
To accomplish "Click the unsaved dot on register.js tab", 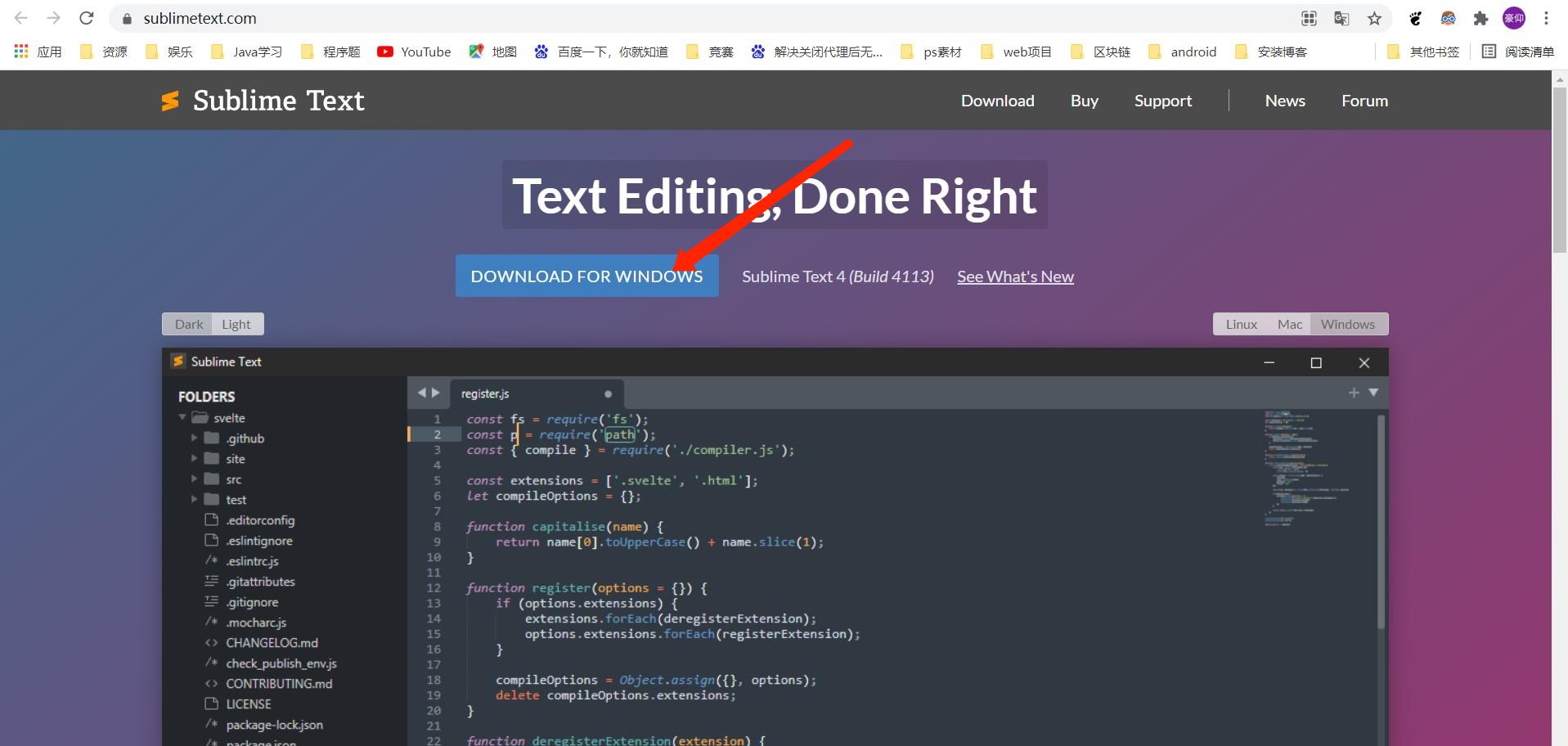I will [608, 393].
